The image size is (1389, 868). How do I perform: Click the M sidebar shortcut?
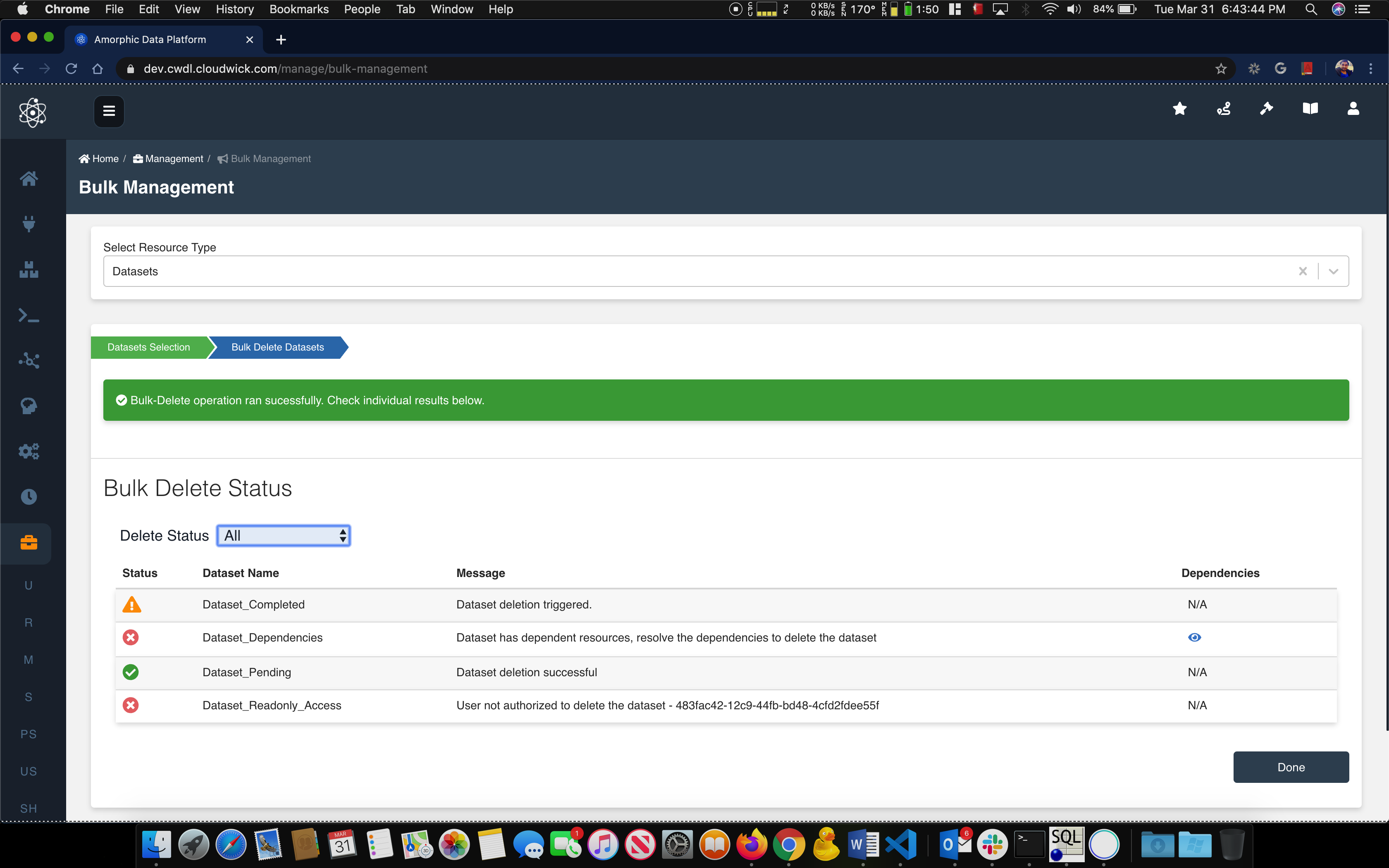[29, 660]
